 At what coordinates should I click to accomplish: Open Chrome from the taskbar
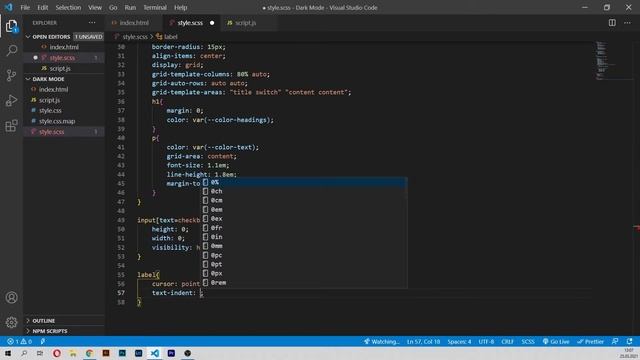pos(89,353)
